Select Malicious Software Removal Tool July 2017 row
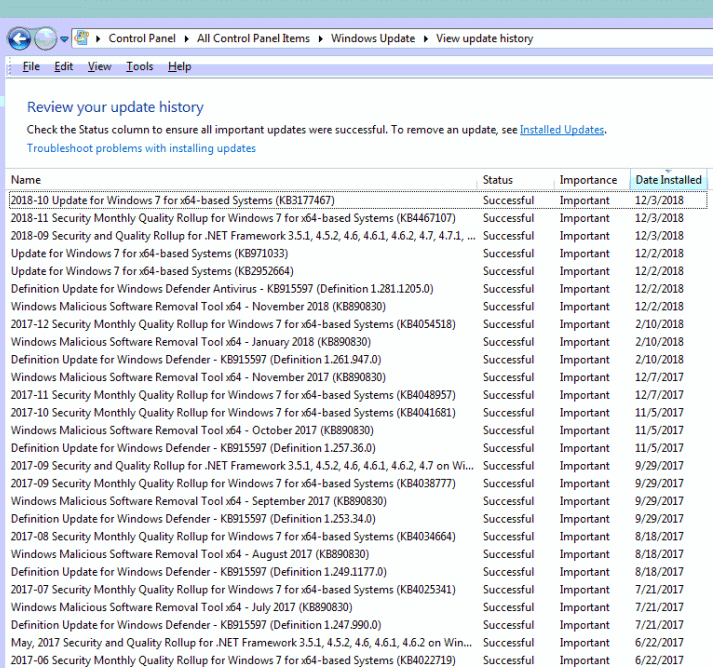 [357, 608]
